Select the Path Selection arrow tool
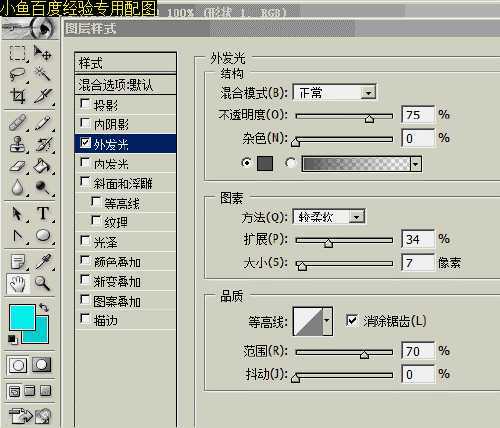This screenshot has width=500, height=428. (17, 214)
